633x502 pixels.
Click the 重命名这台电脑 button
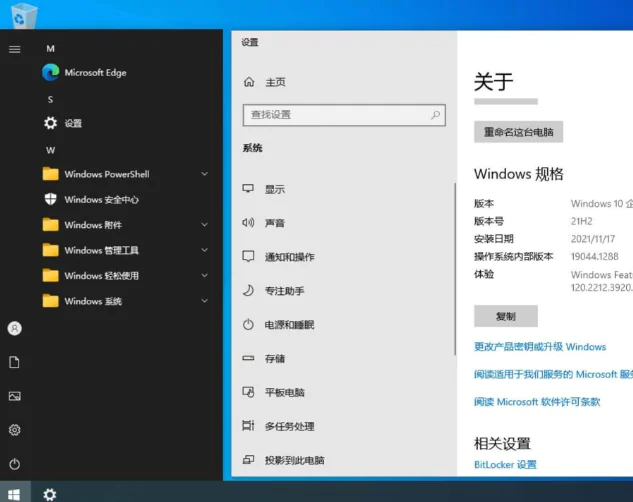[x=518, y=132]
